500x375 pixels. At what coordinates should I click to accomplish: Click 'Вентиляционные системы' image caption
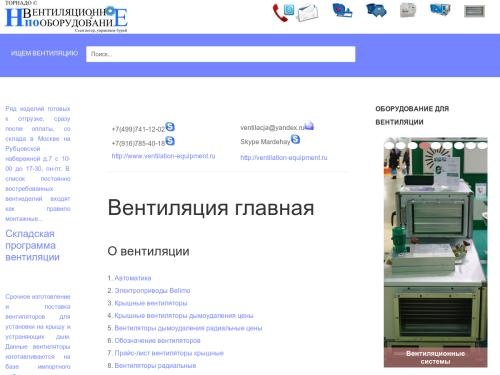click(x=435, y=358)
